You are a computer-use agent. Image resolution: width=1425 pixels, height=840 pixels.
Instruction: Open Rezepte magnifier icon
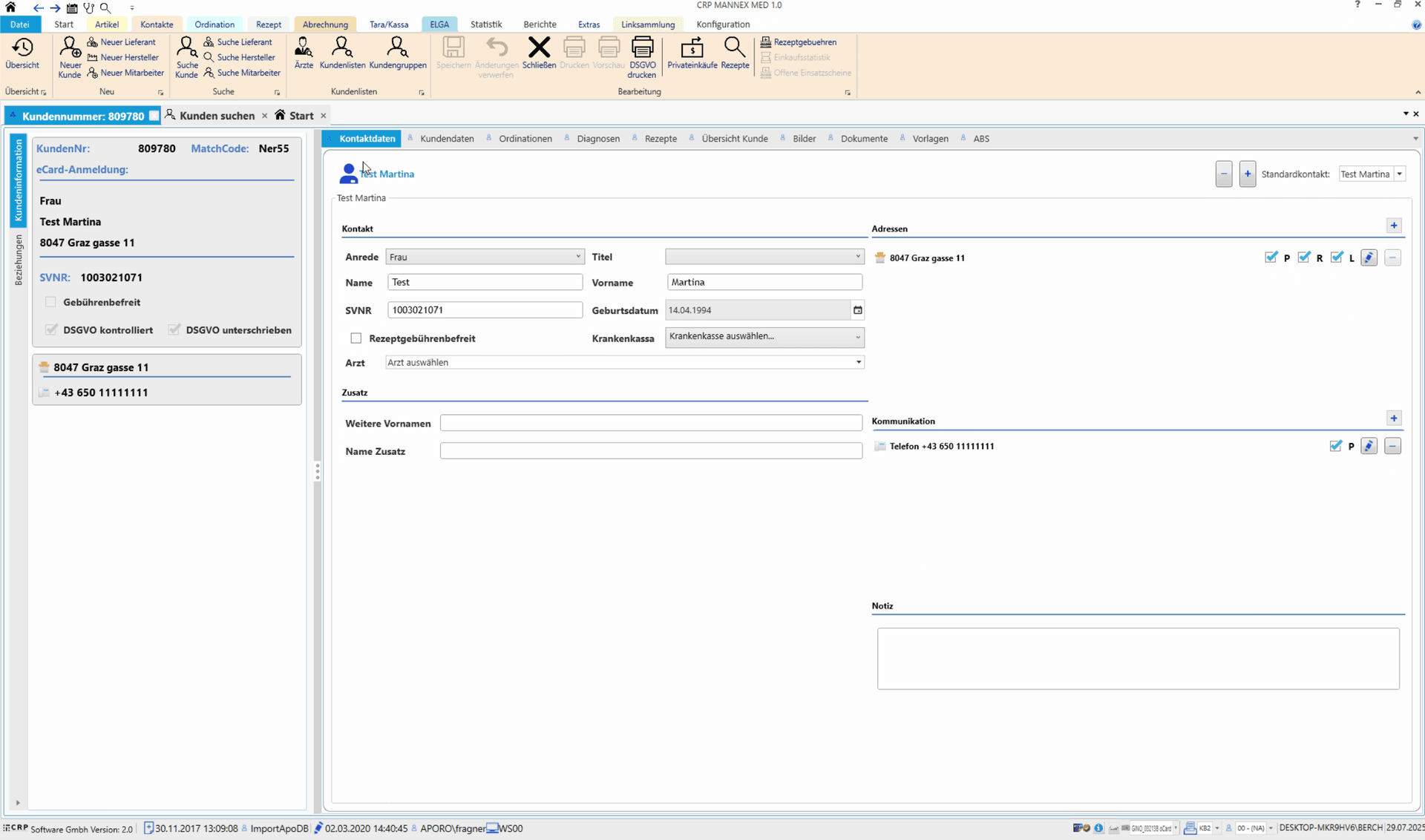pyautogui.click(x=735, y=53)
